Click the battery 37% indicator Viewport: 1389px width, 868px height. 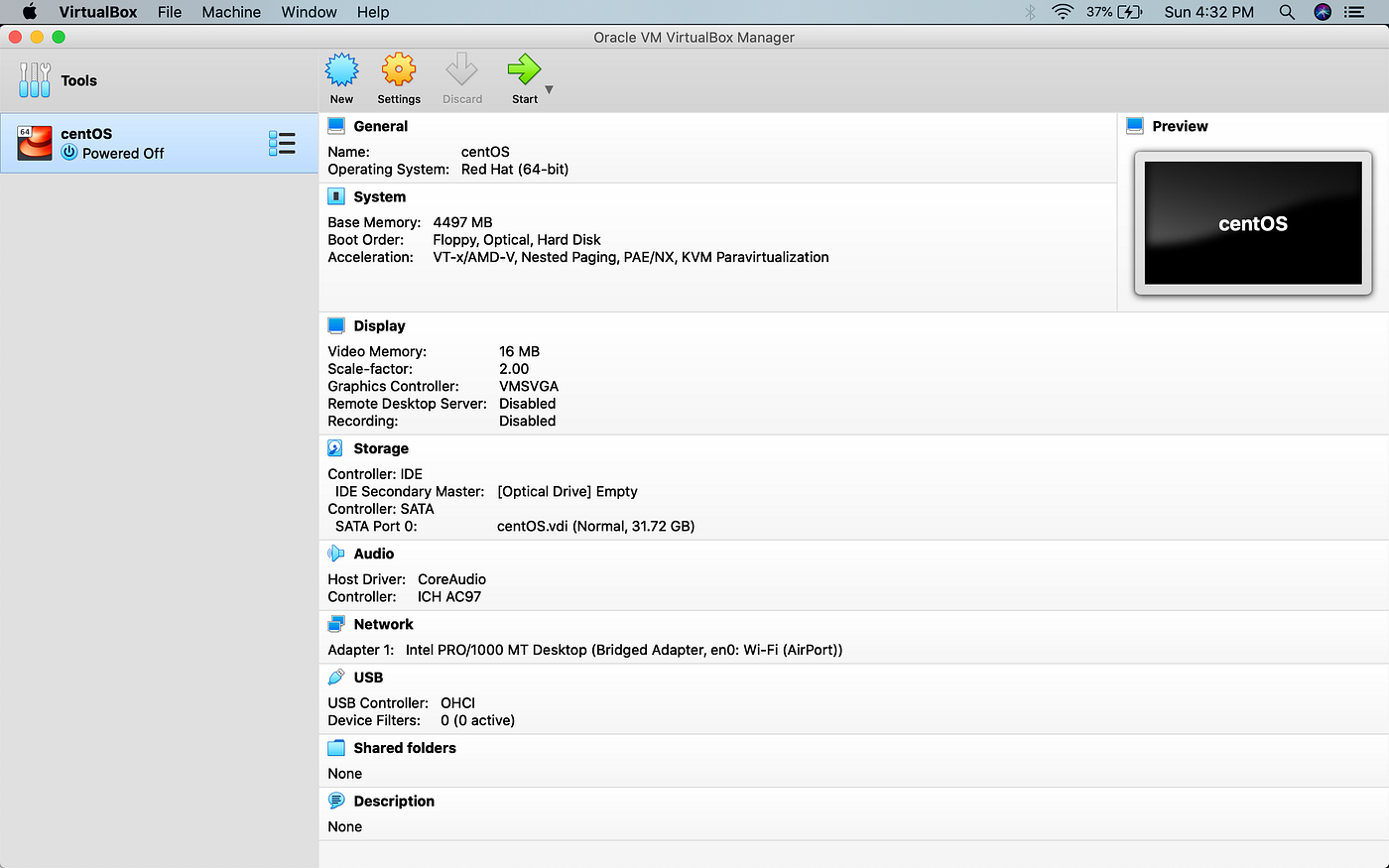point(1114,12)
